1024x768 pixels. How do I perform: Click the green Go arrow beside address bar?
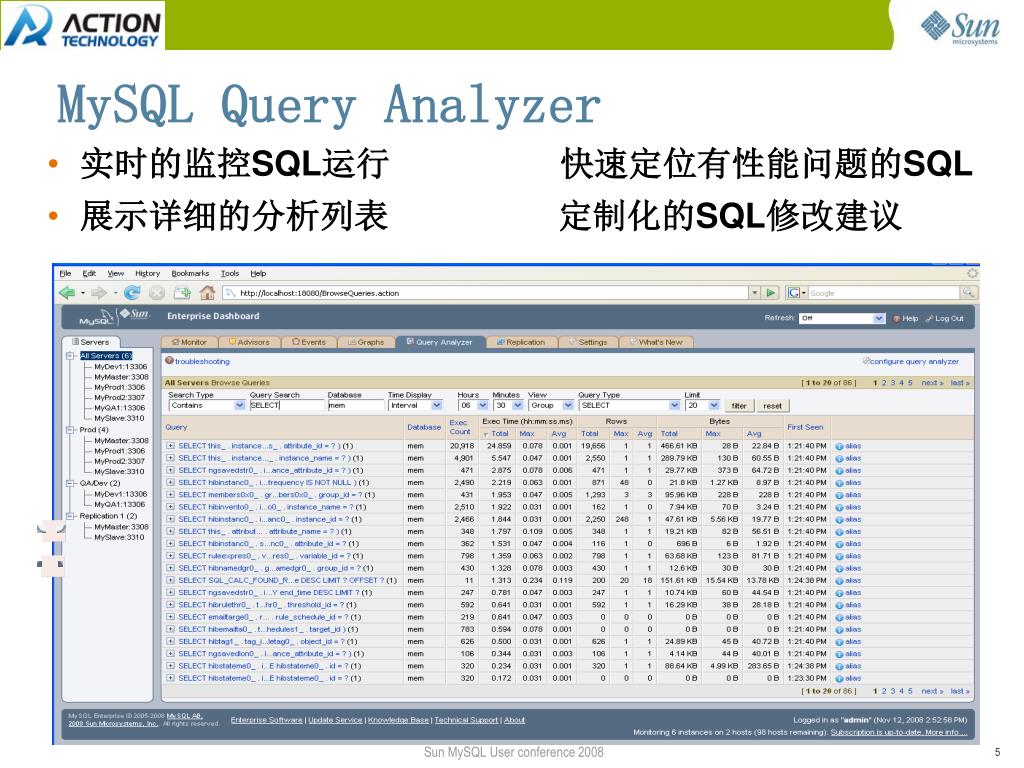pos(771,293)
